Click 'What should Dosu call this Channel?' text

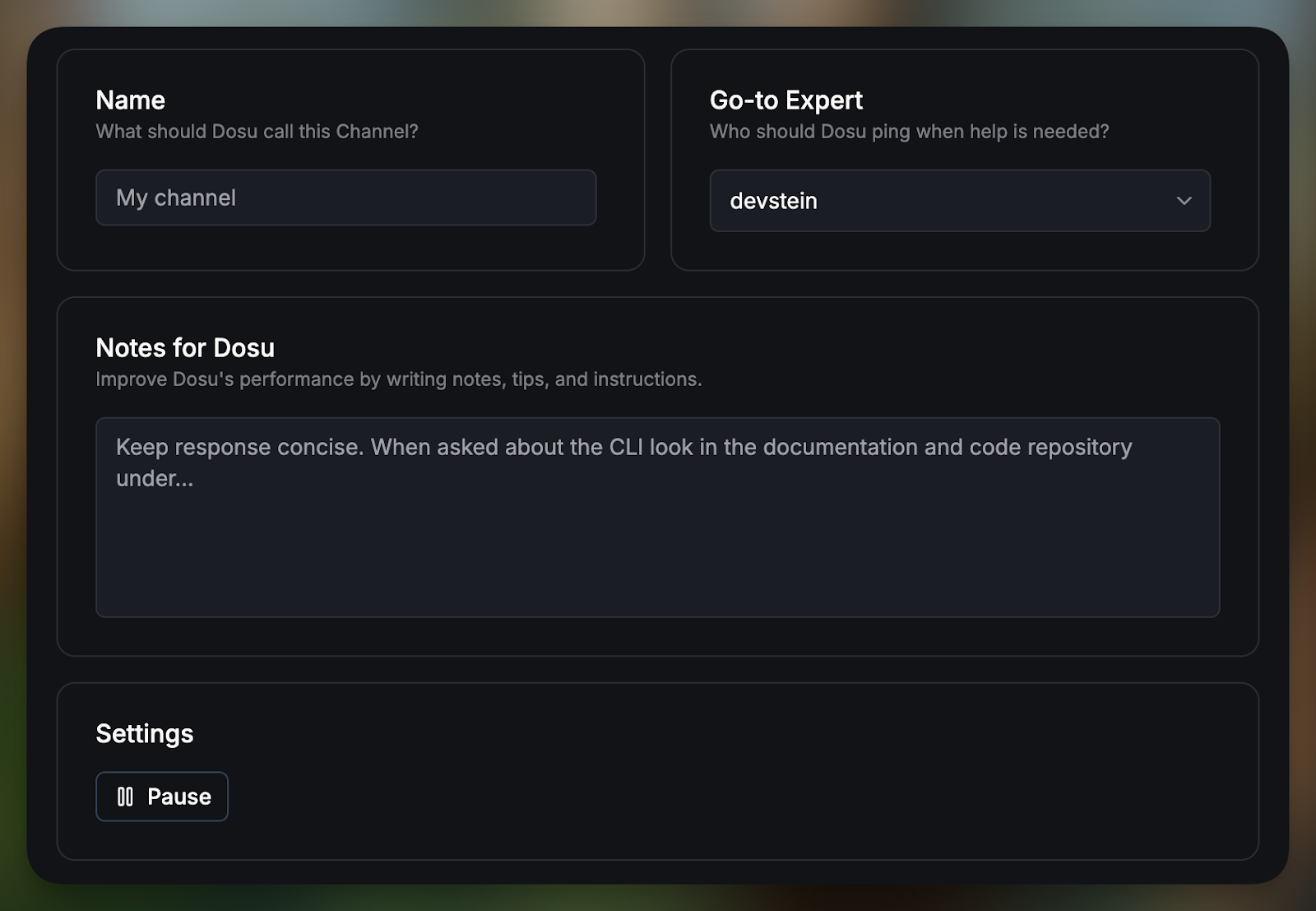pyautogui.click(x=257, y=132)
